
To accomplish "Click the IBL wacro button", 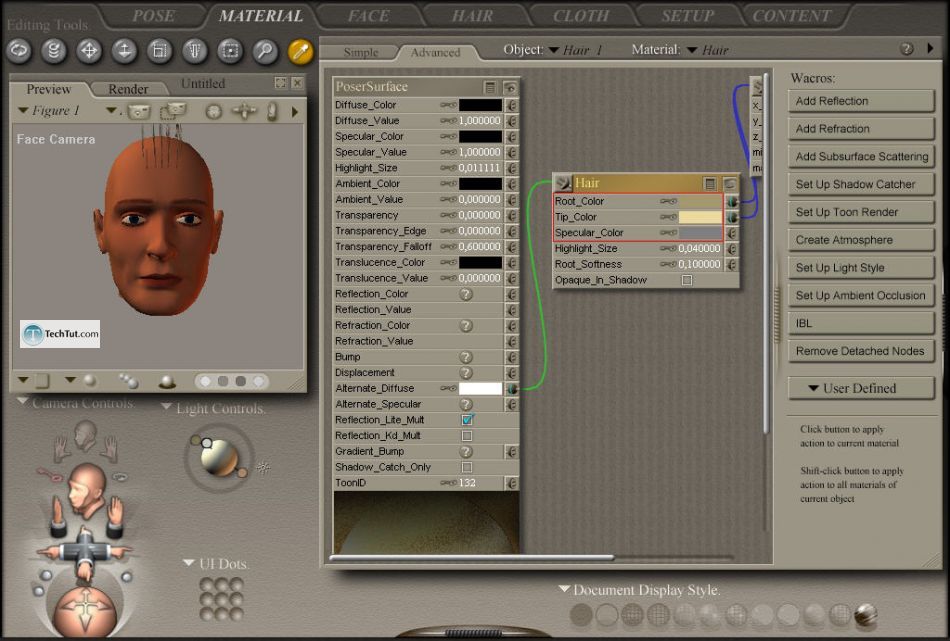I will point(860,324).
